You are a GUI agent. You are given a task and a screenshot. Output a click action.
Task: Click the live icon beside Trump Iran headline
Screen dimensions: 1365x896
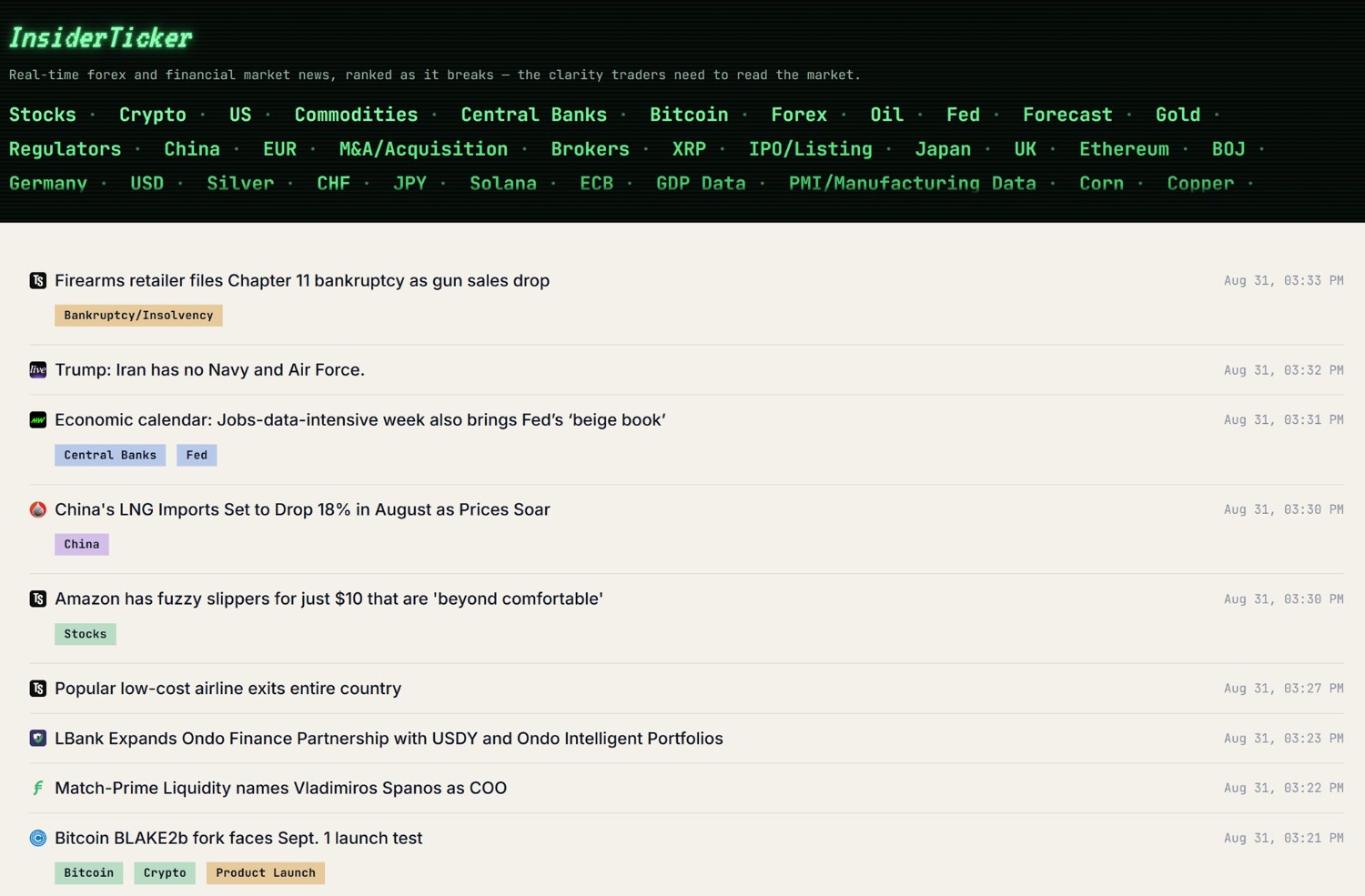37,369
